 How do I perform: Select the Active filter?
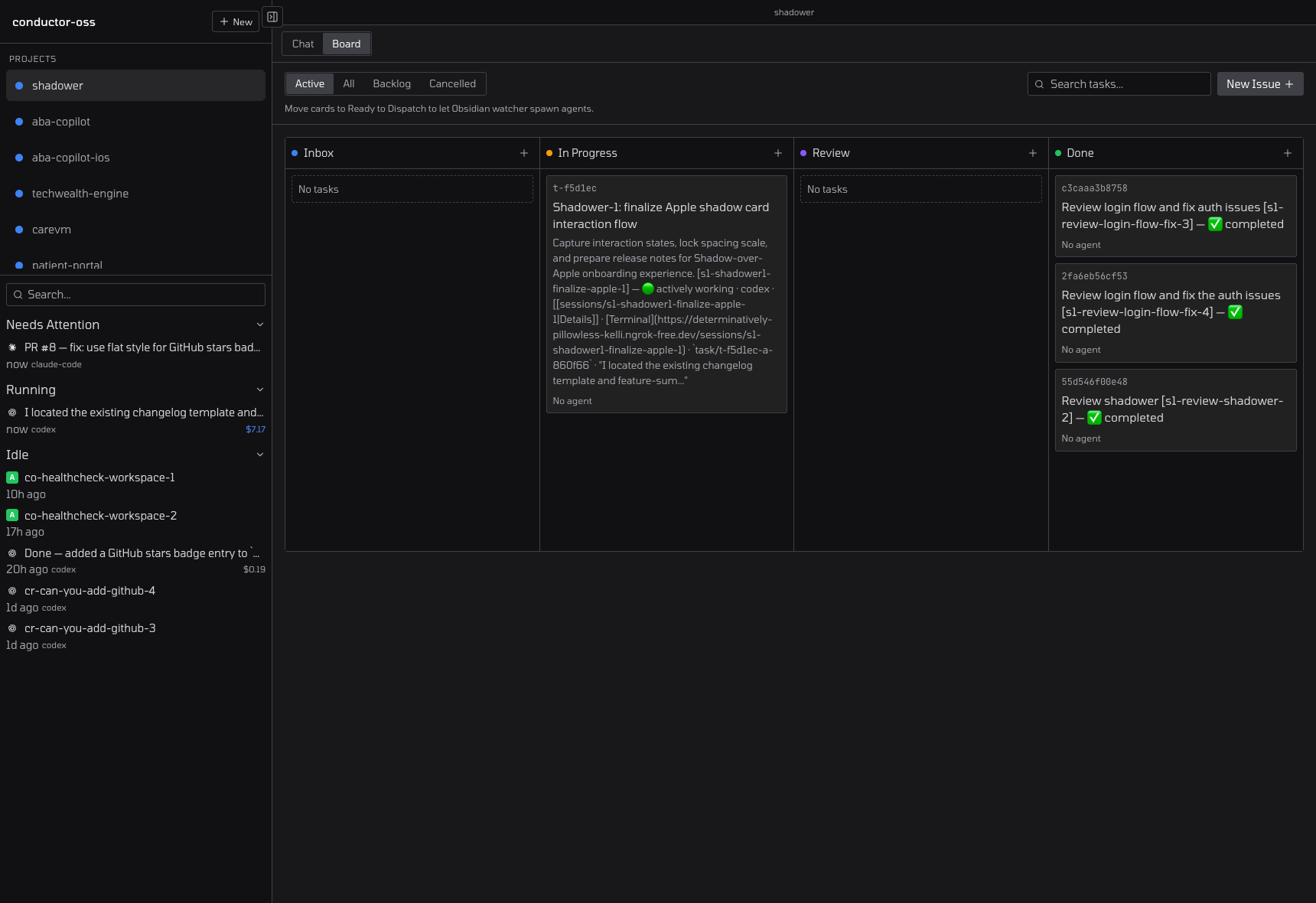pyautogui.click(x=310, y=84)
